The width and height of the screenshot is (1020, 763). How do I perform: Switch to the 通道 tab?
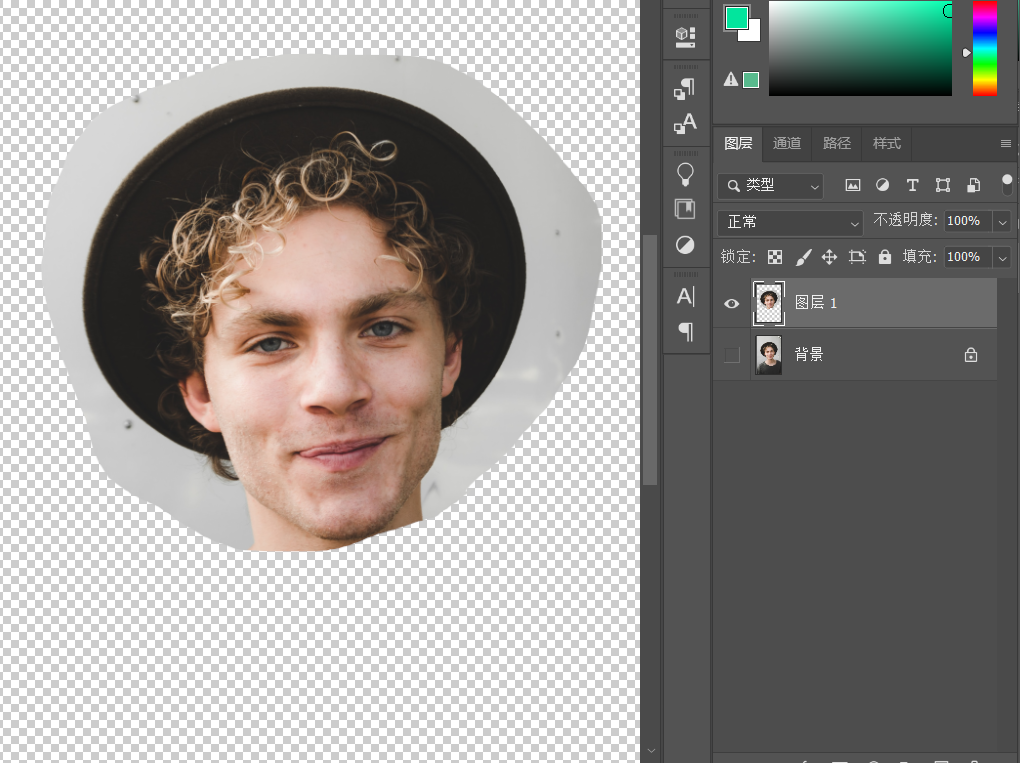pos(786,143)
